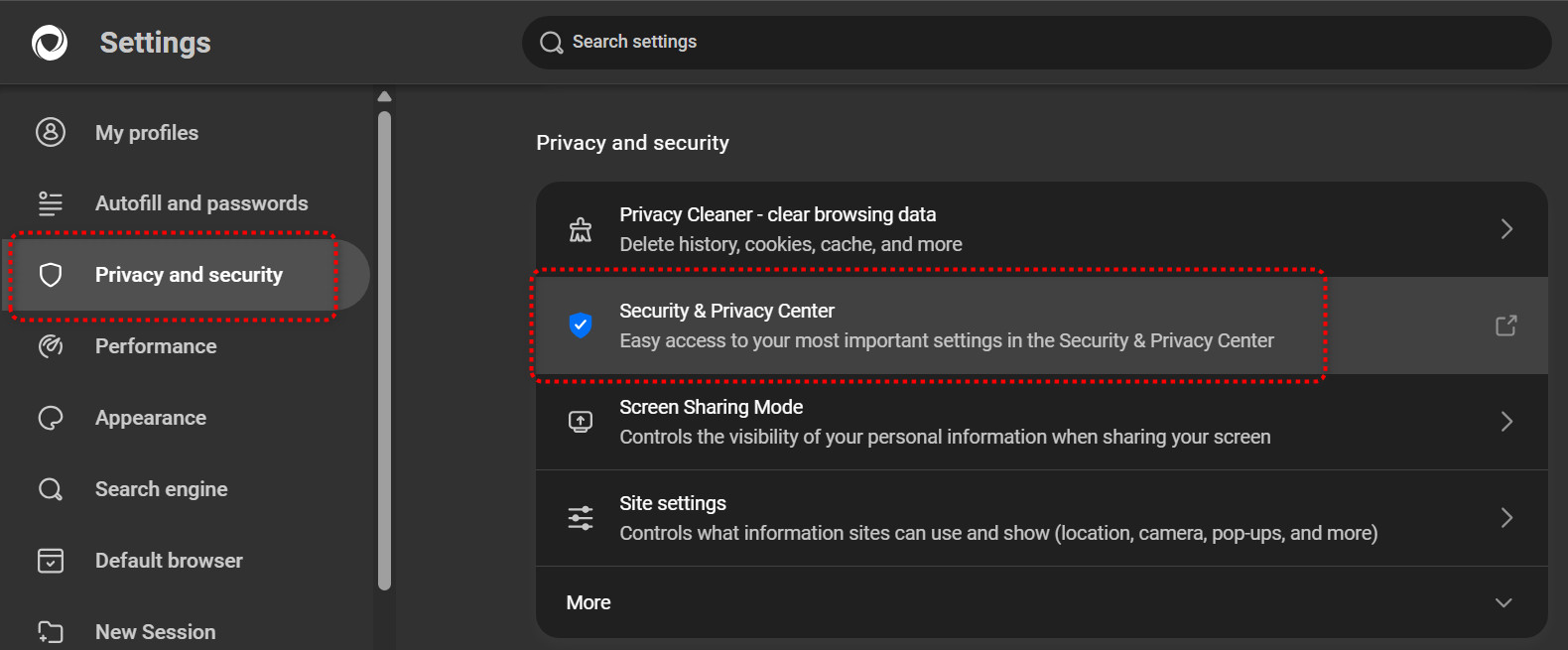Click the My profiles person icon

51,132
